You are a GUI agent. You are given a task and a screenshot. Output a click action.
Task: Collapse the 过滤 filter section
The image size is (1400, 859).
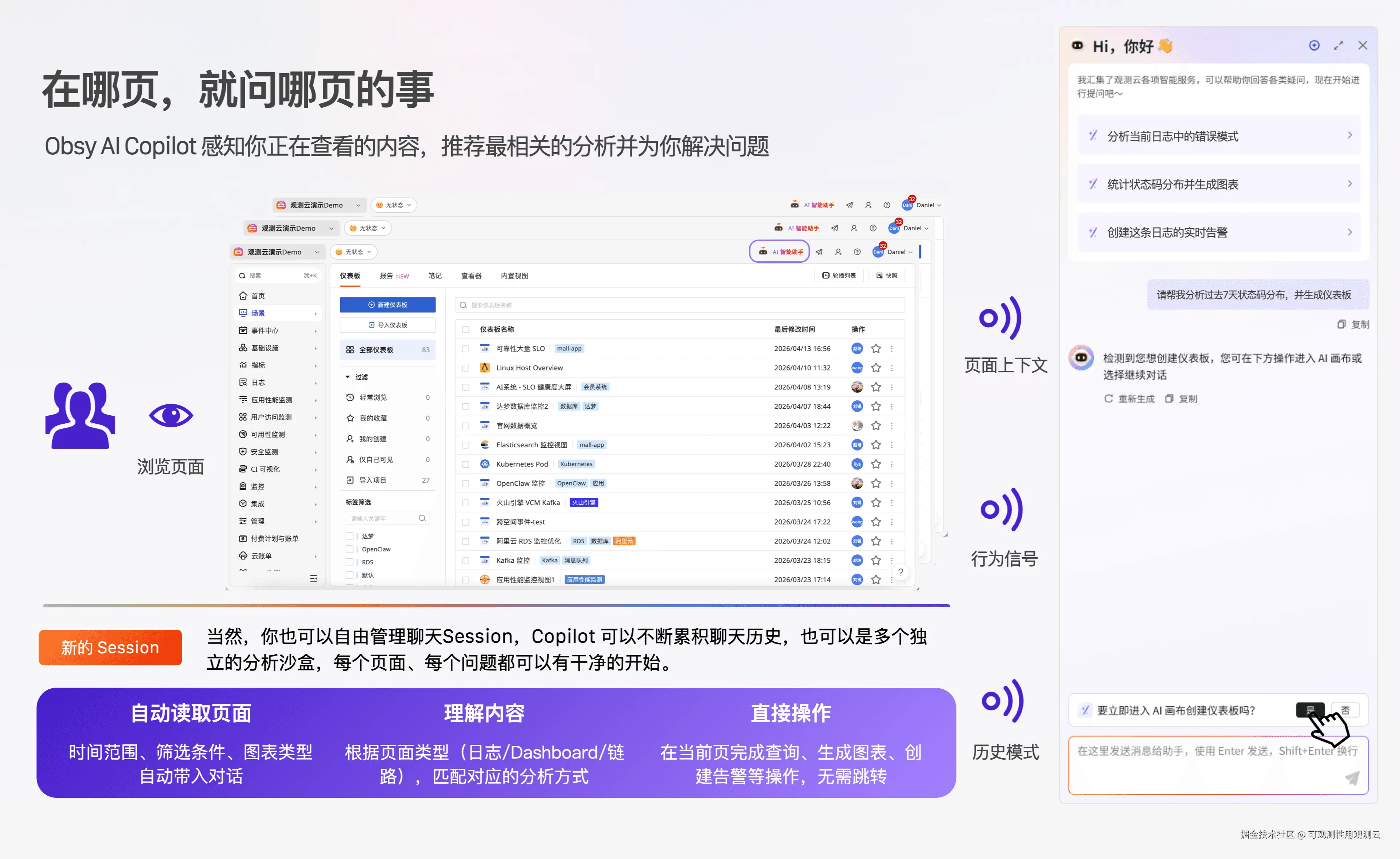[348, 377]
